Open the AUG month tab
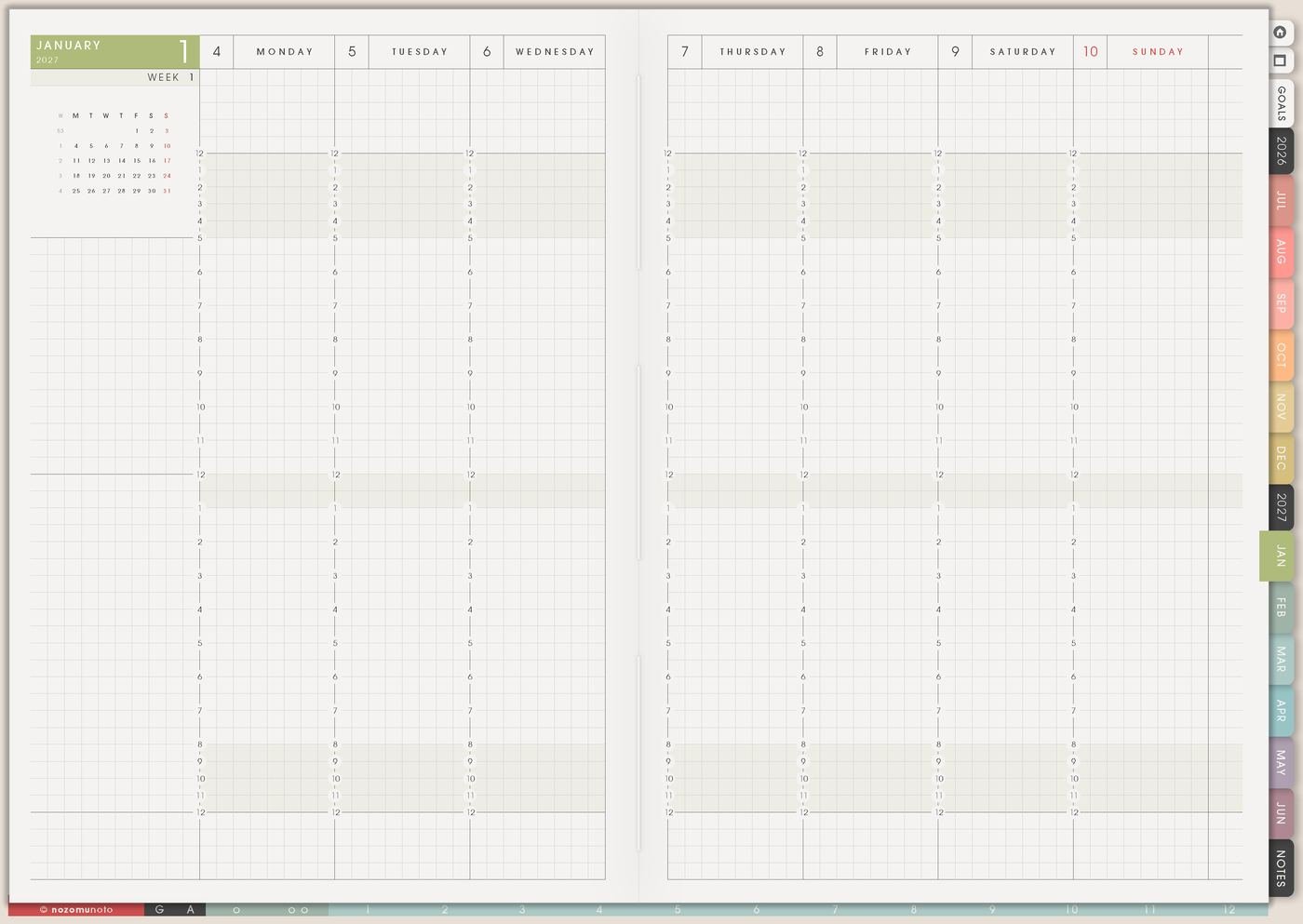Image resolution: width=1303 pixels, height=924 pixels. pos(1281,251)
